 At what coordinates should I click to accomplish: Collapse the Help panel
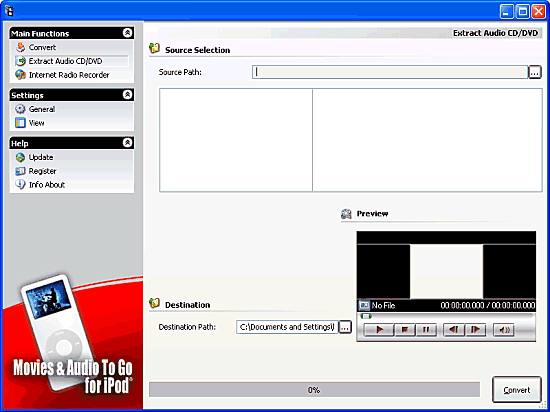(128, 143)
